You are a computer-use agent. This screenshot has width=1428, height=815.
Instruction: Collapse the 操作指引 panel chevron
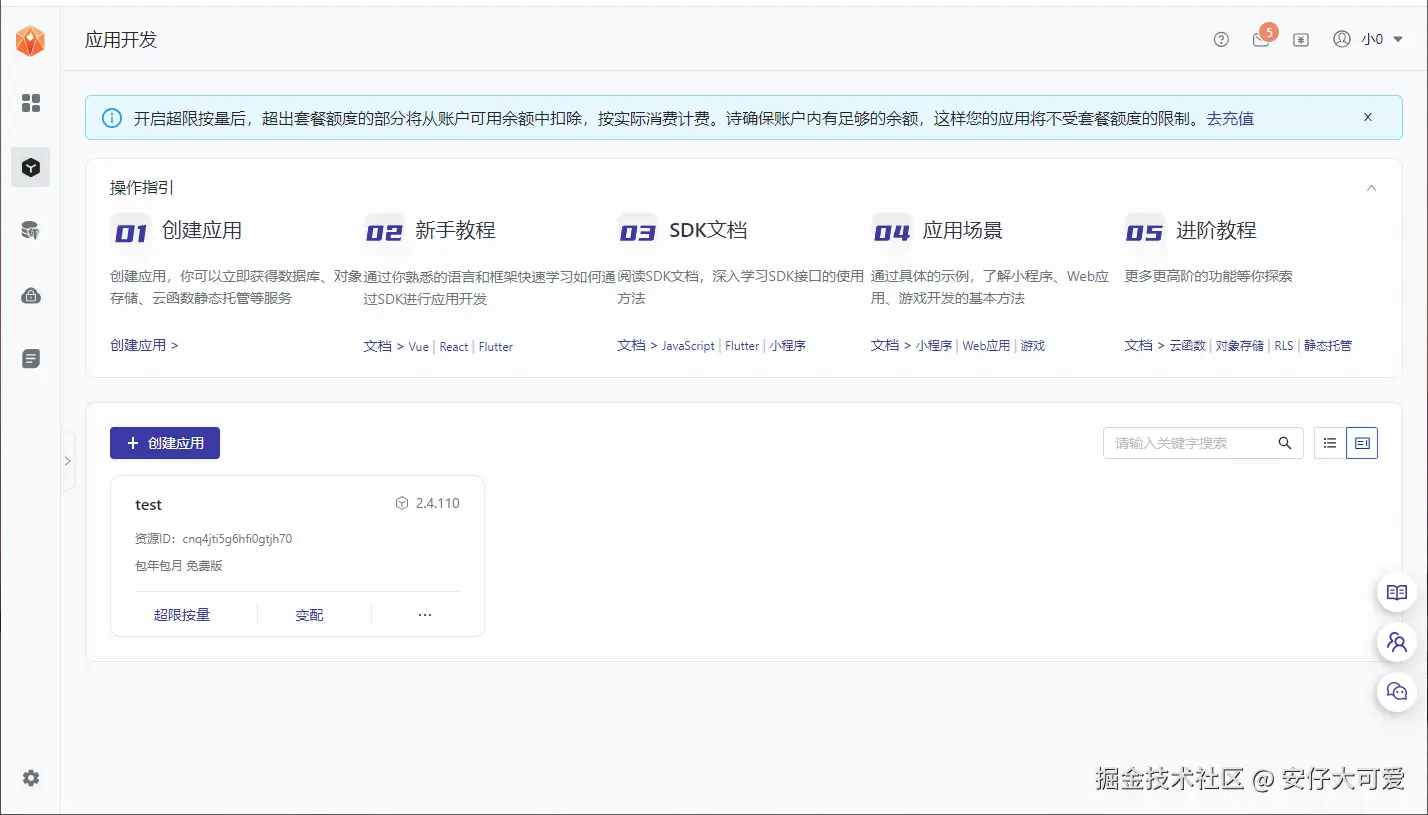[1371, 187]
